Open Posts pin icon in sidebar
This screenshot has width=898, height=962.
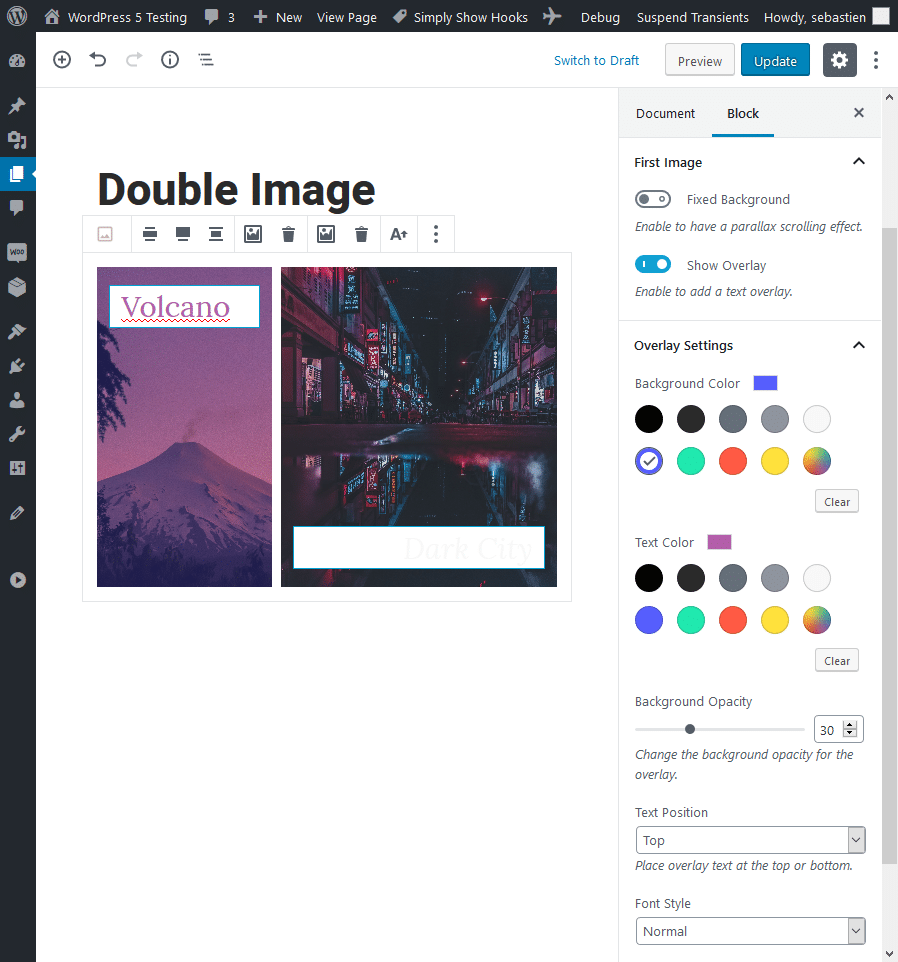coord(17,106)
